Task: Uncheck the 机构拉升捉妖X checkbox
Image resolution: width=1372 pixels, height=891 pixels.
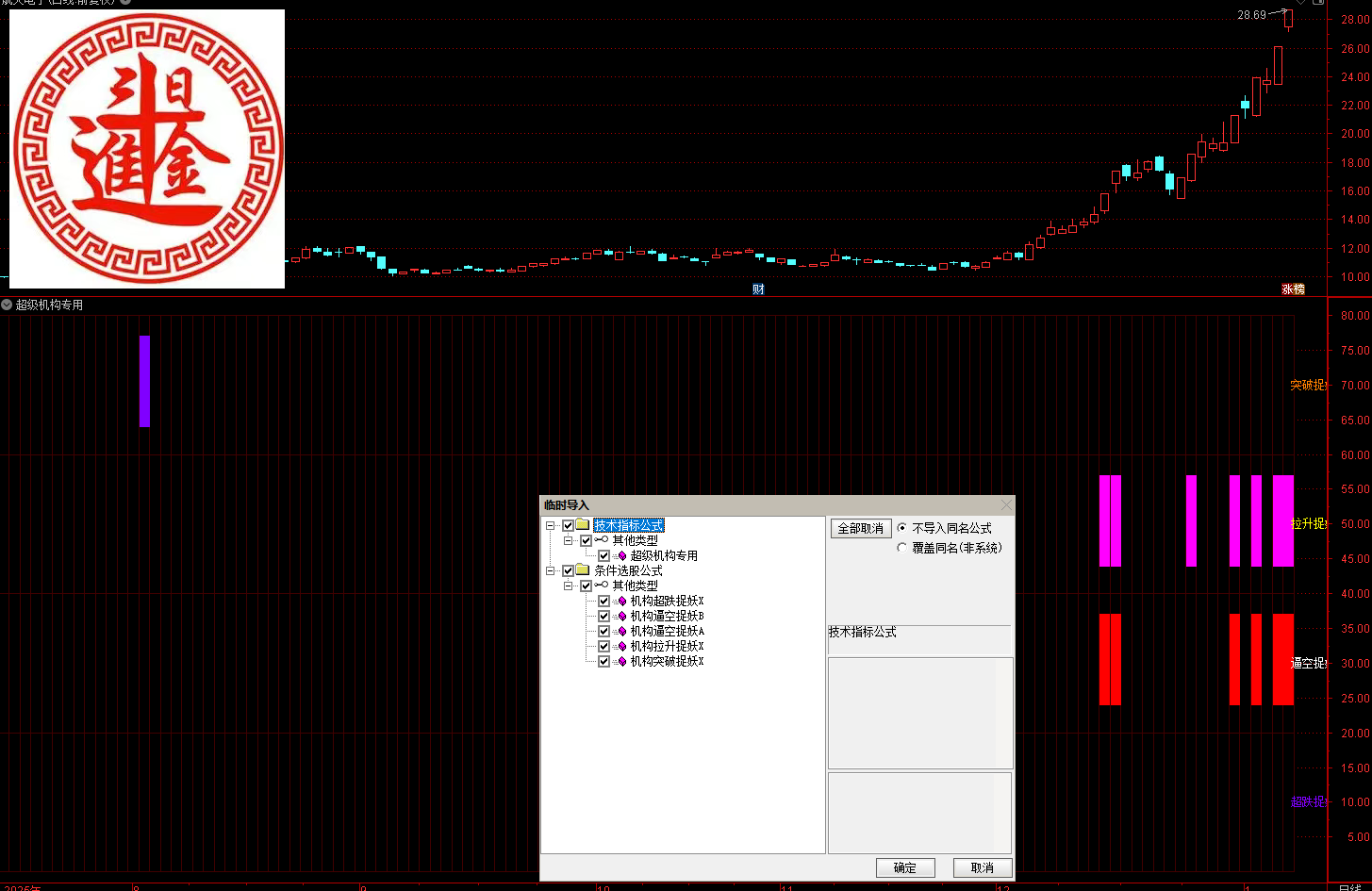Action: point(604,646)
